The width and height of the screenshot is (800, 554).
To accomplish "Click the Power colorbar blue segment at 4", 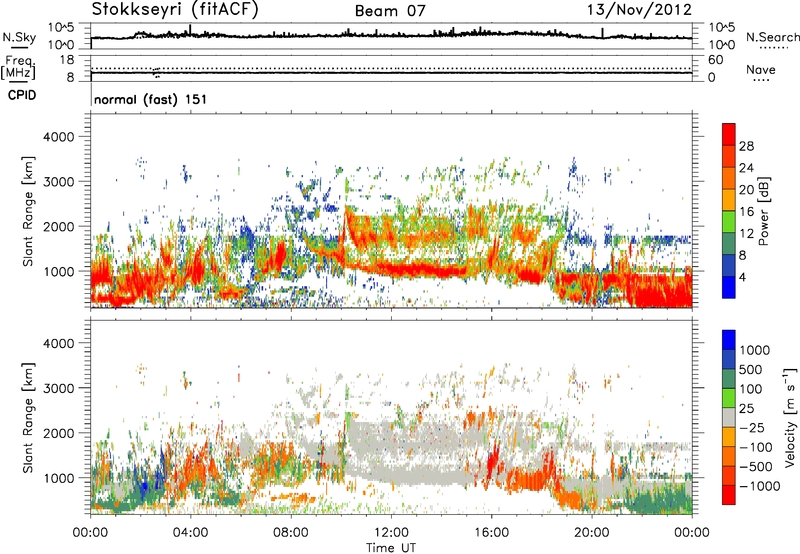I will (x=729, y=287).
